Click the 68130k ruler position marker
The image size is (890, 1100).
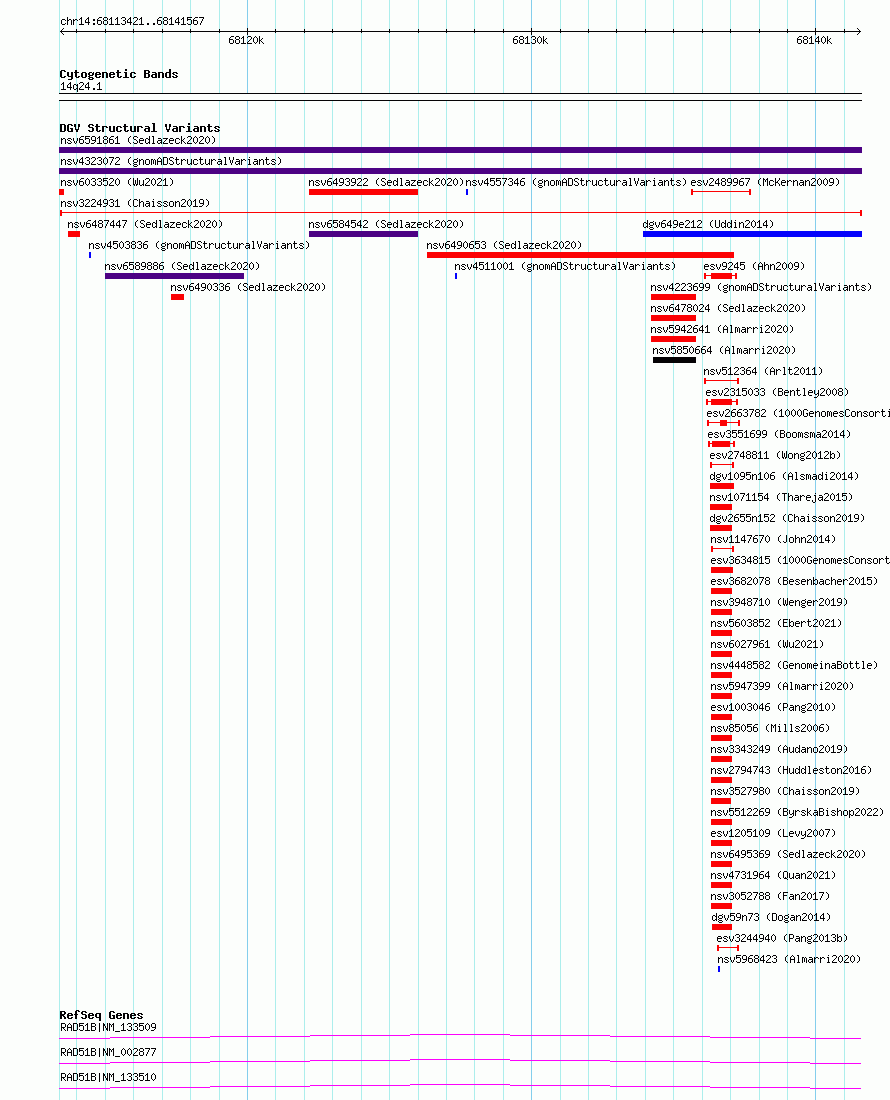pyautogui.click(x=530, y=41)
